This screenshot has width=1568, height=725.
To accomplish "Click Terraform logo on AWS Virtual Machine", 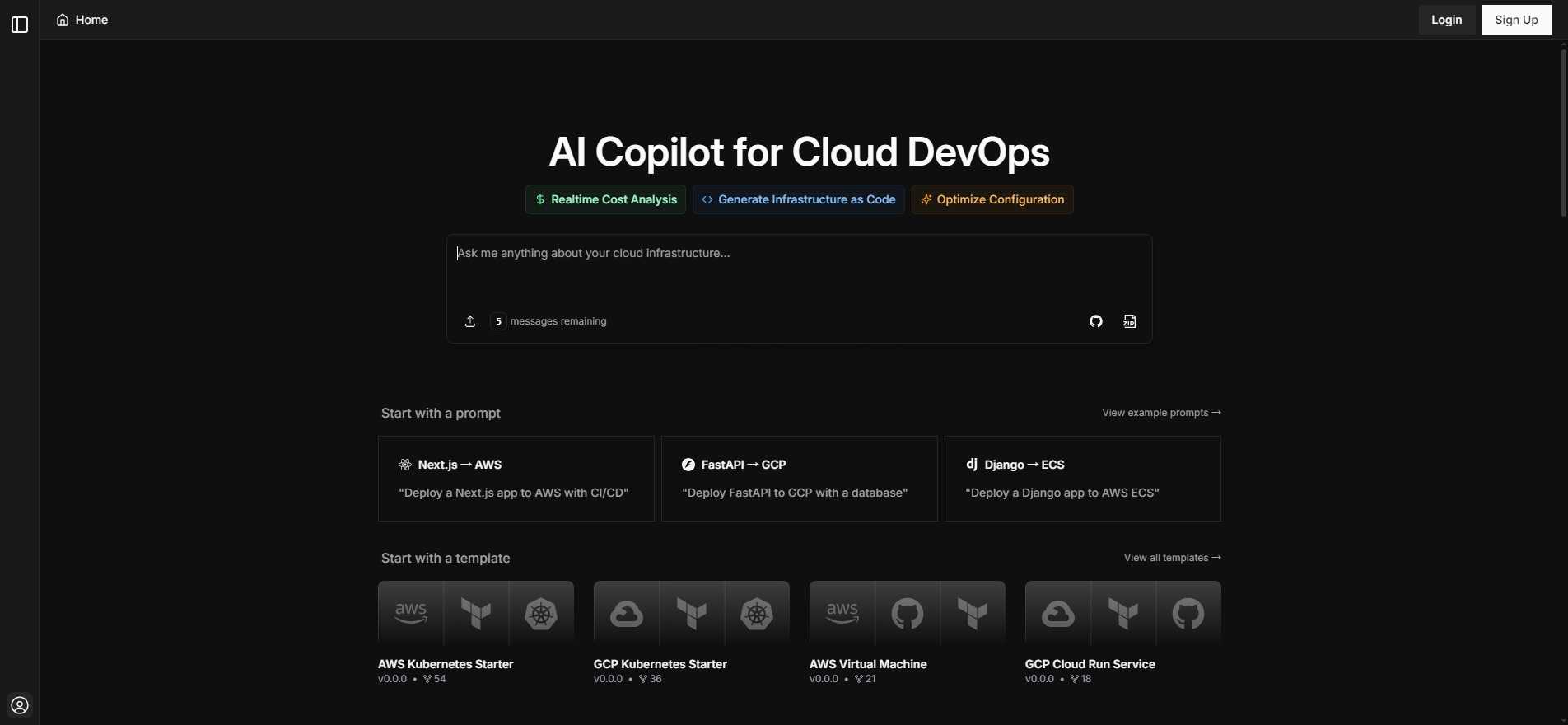I will [x=973, y=614].
